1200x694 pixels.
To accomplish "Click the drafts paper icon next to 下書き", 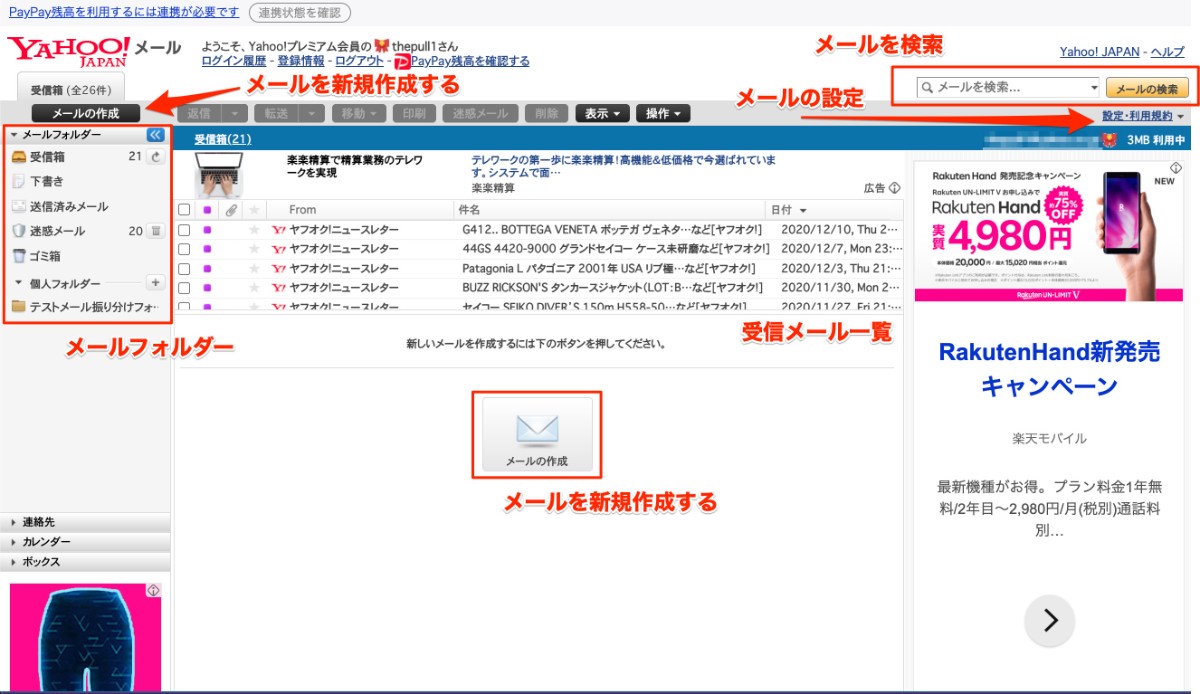I will point(18,182).
